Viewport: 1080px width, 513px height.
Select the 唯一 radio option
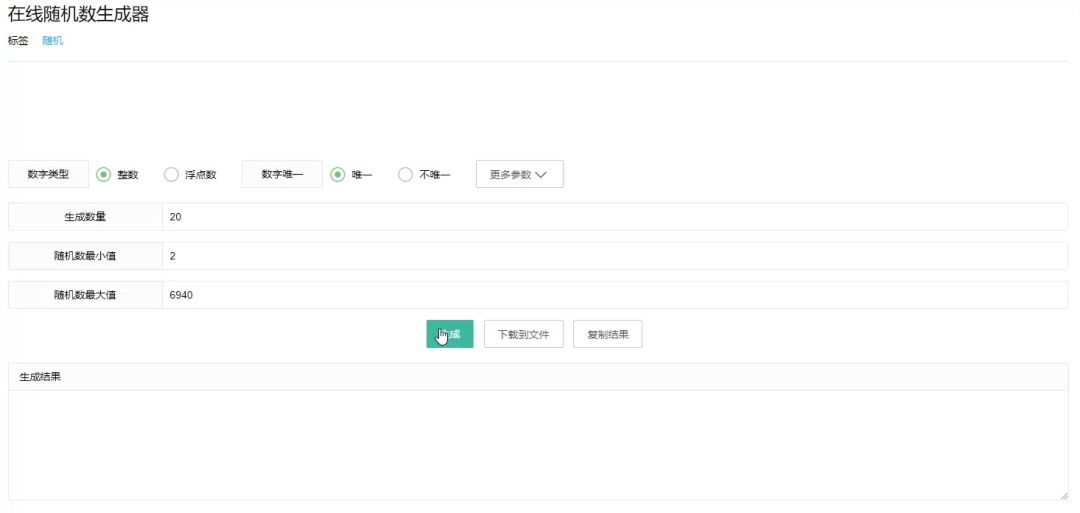point(338,175)
